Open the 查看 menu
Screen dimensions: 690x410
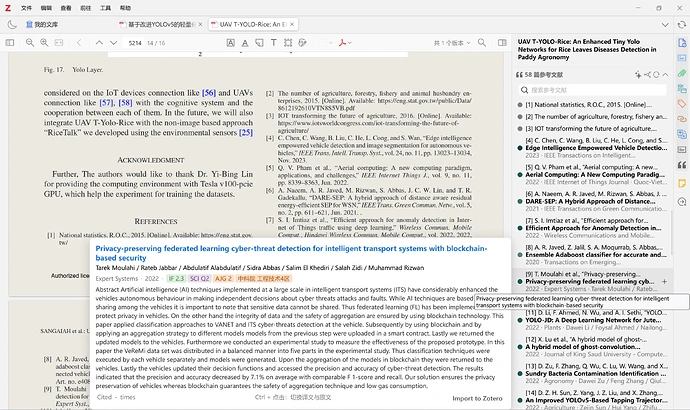click(66, 8)
